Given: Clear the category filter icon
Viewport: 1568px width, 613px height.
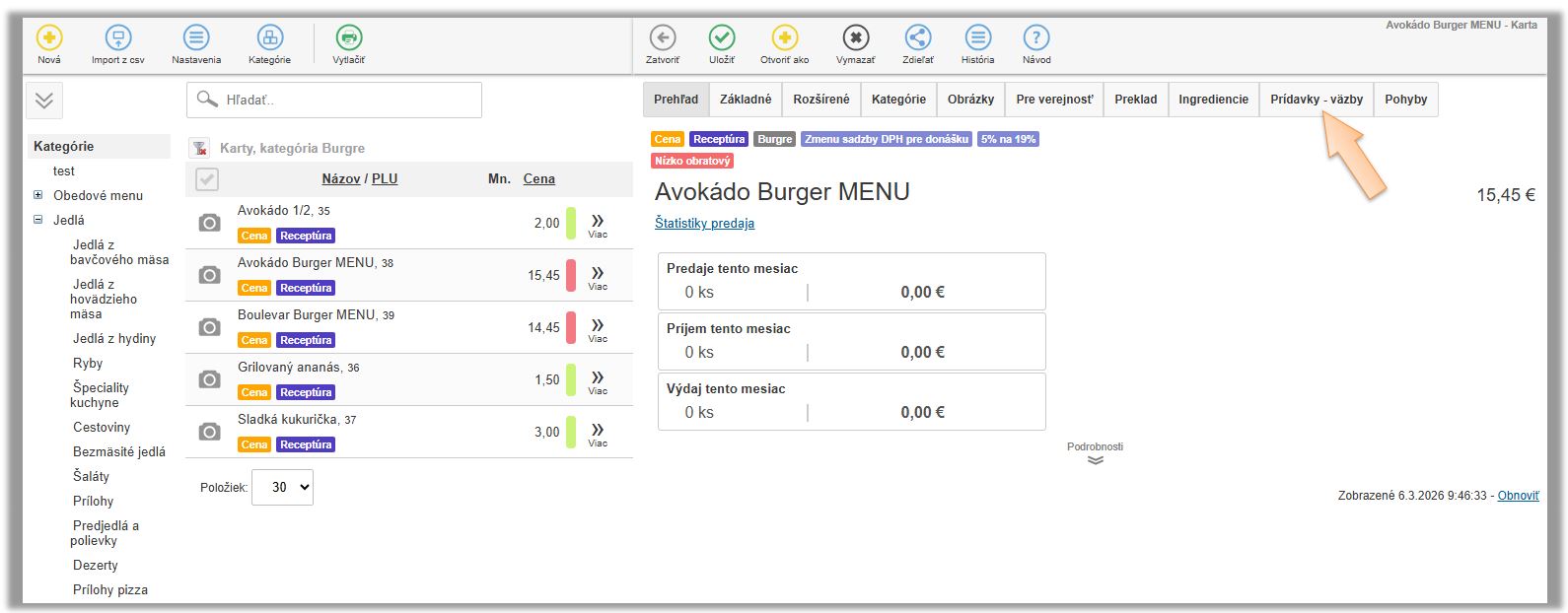Looking at the screenshot, I should coord(200,148).
